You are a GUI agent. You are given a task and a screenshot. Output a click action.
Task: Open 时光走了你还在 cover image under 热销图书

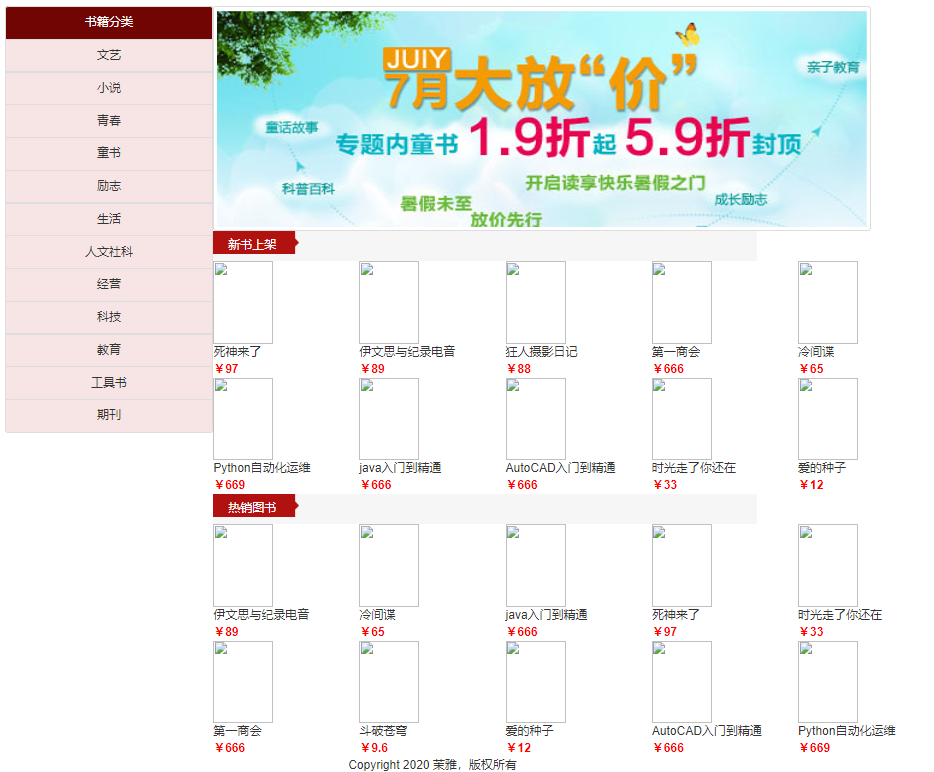tap(828, 565)
